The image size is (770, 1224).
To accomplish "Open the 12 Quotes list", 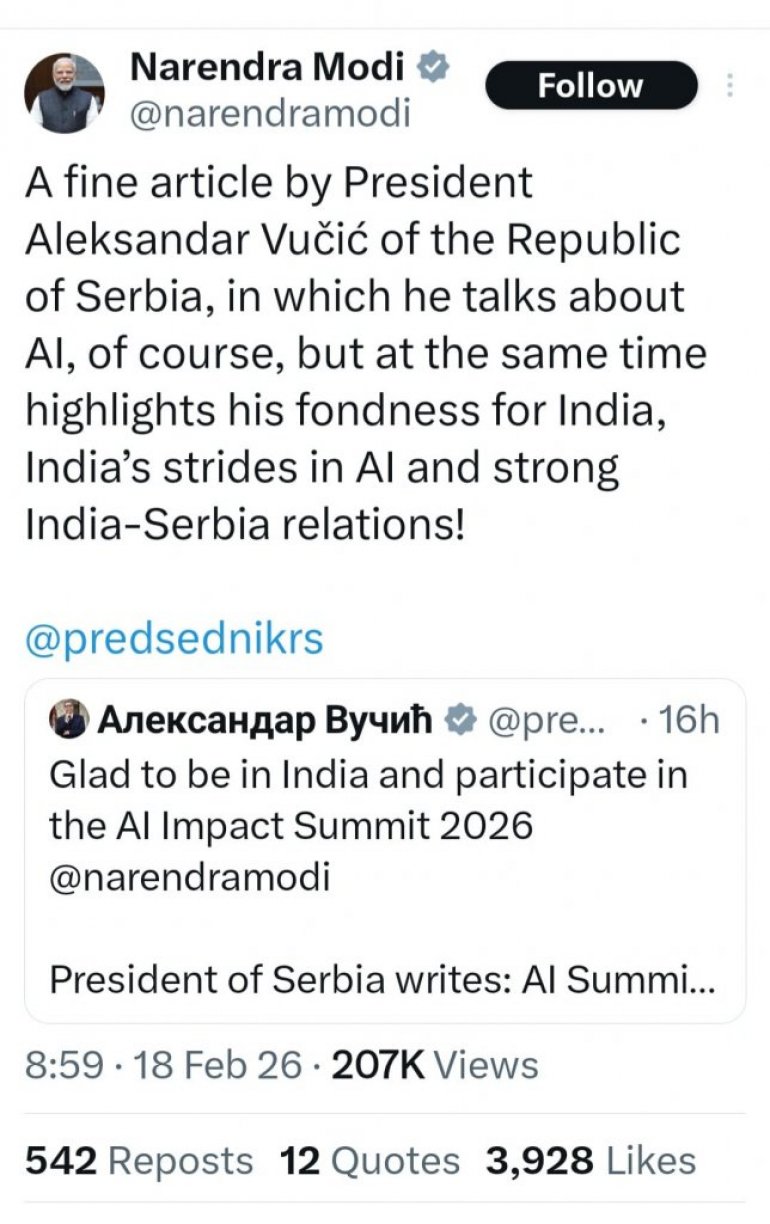I will (370, 1160).
